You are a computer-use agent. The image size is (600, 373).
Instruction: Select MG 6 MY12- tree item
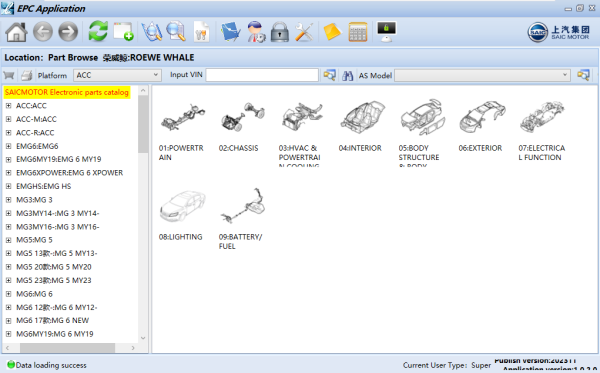[x=57, y=307]
